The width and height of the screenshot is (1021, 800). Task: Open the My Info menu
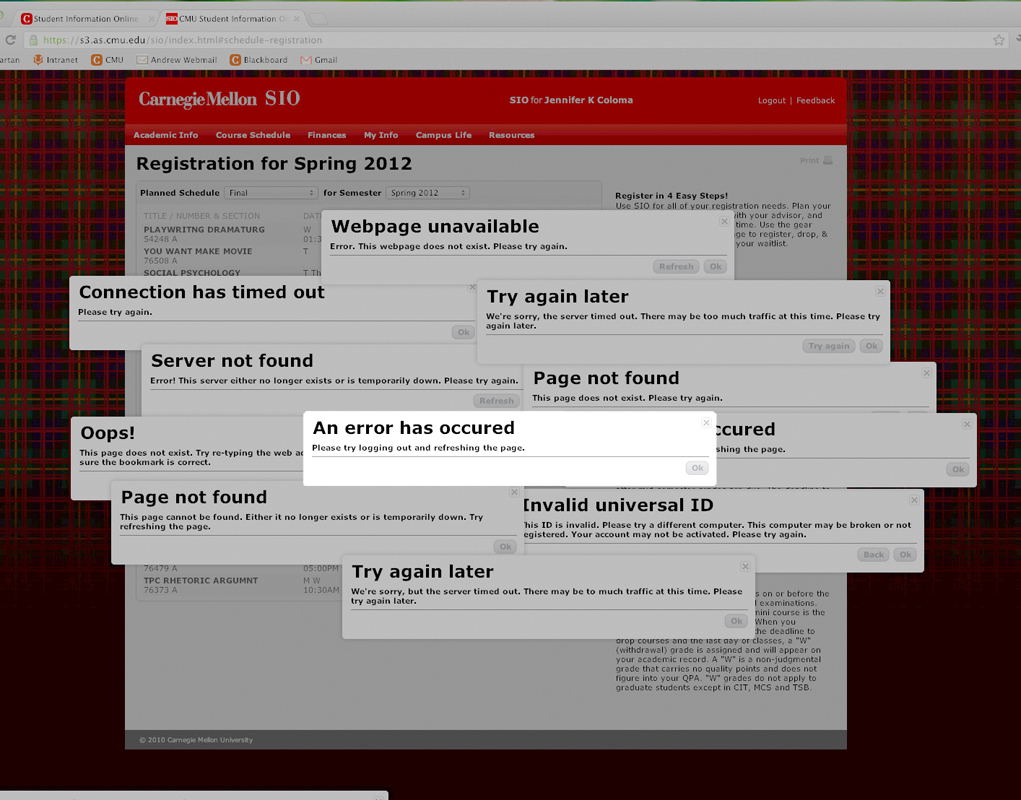(x=380, y=135)
